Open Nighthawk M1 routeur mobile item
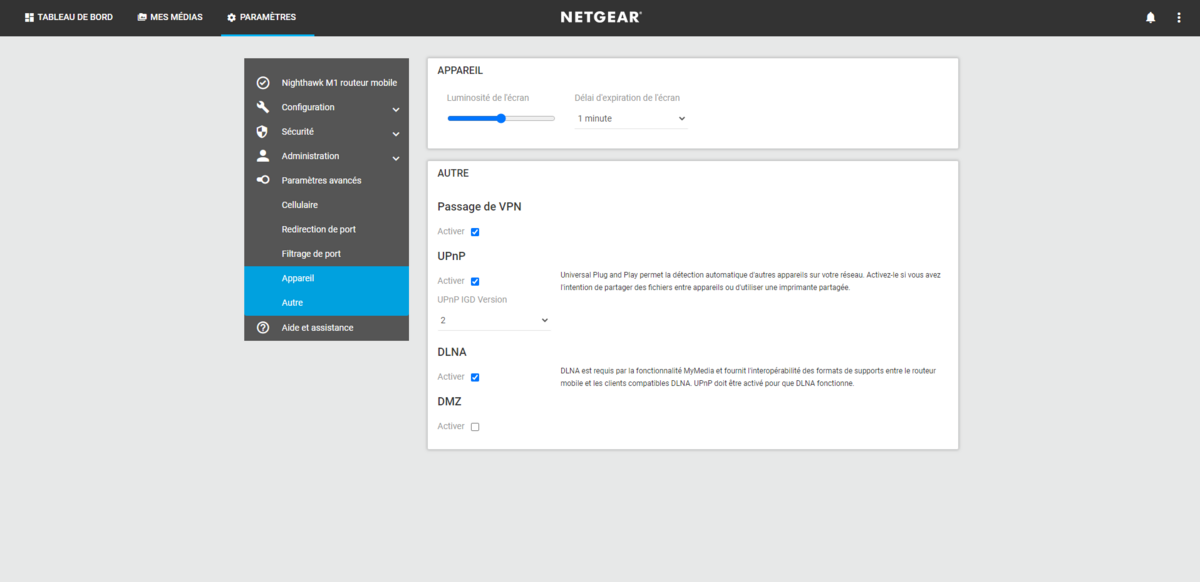1200x582 pixels. [326, 83]
